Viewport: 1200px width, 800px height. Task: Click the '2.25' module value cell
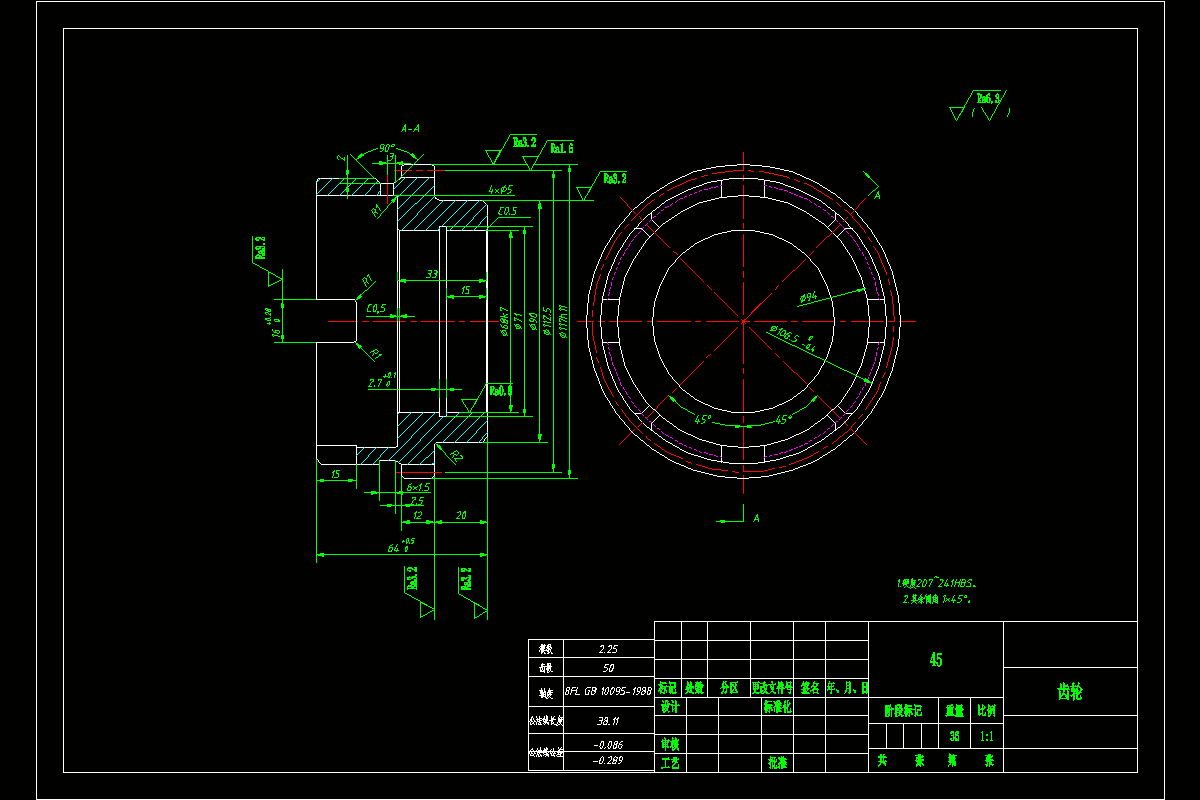coord(609,648)
